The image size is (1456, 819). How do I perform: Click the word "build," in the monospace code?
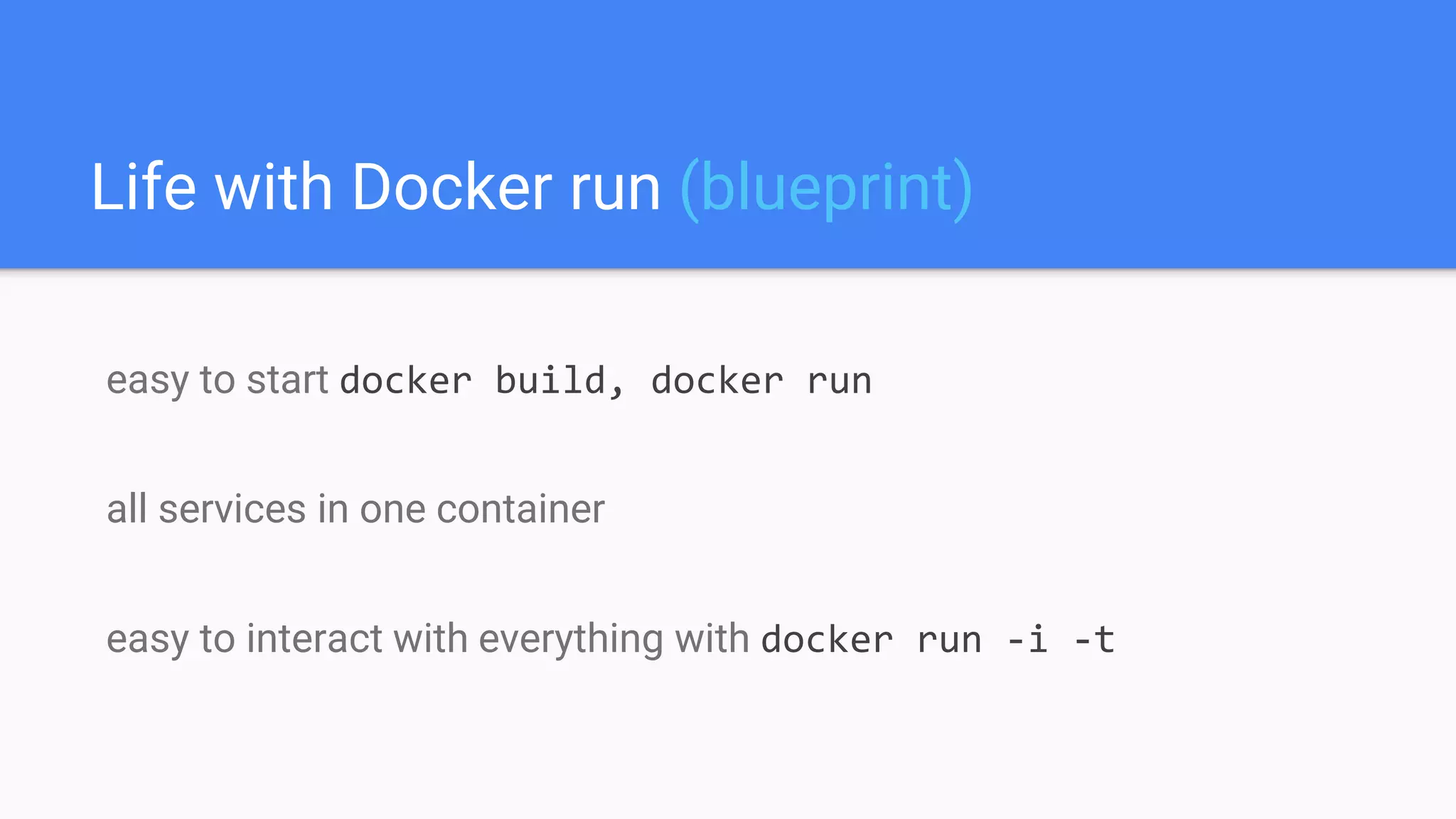point(560,380)
